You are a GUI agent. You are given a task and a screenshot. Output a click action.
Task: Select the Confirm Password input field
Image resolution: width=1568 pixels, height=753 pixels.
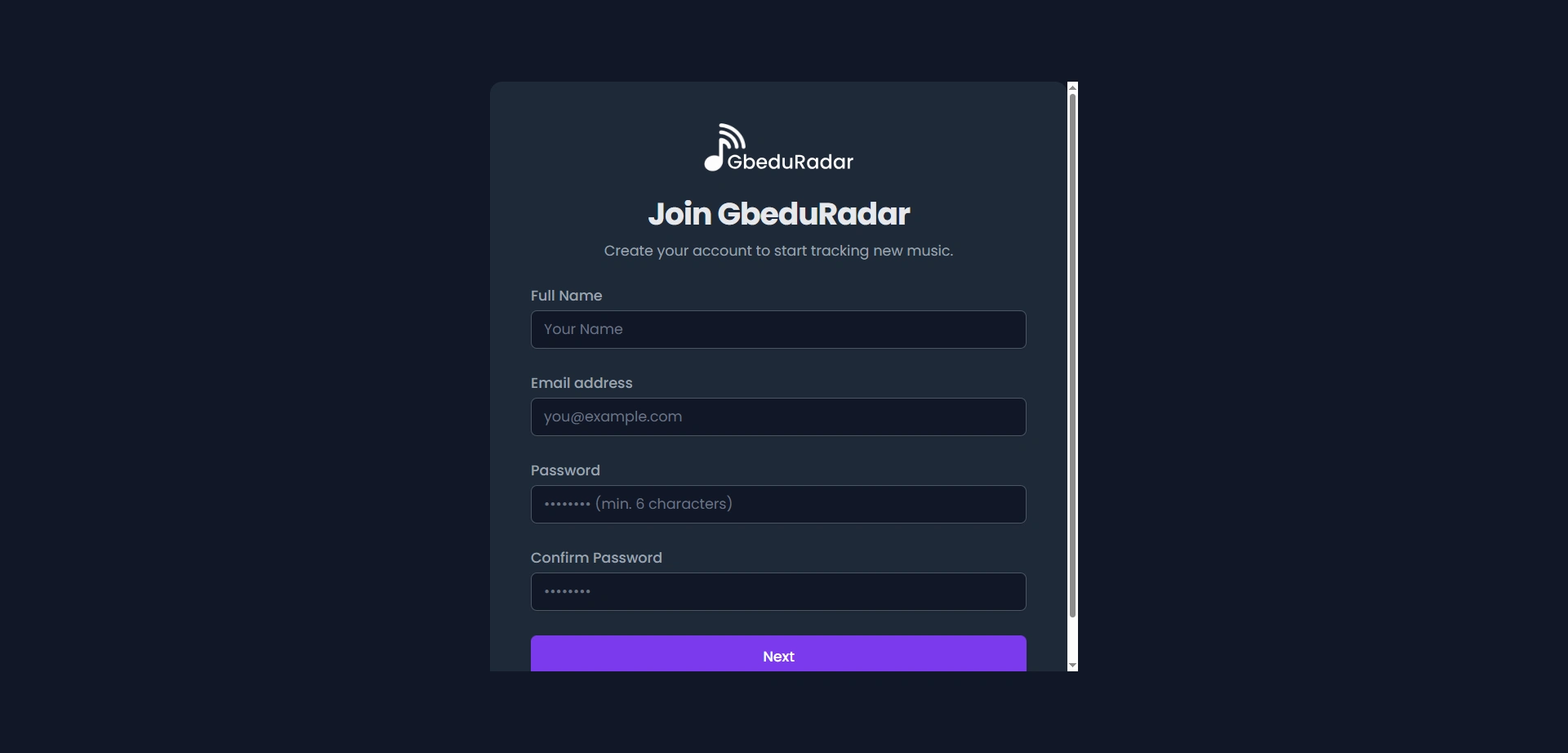pos(778,592)
